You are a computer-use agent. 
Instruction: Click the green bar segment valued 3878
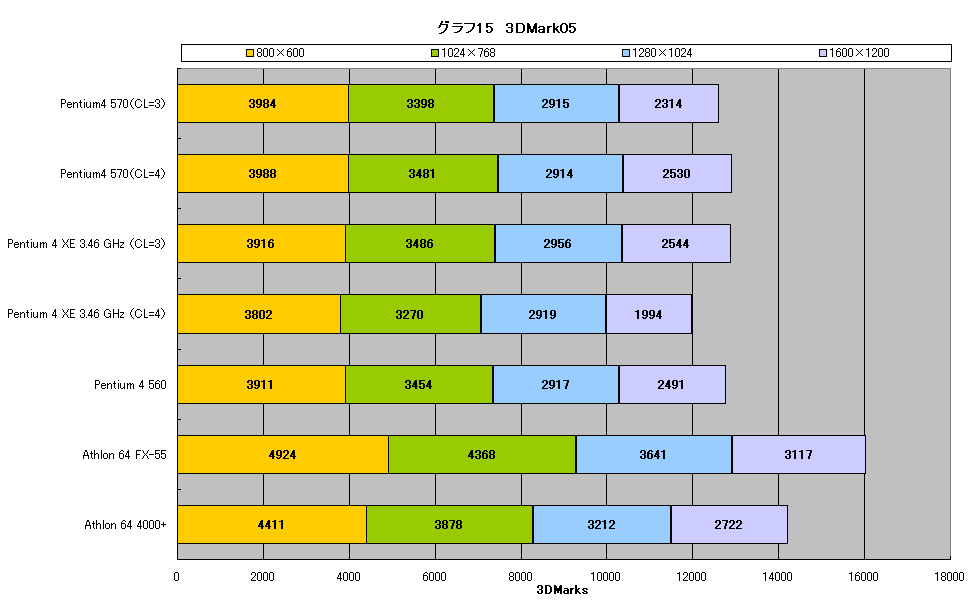coord(449,525)
